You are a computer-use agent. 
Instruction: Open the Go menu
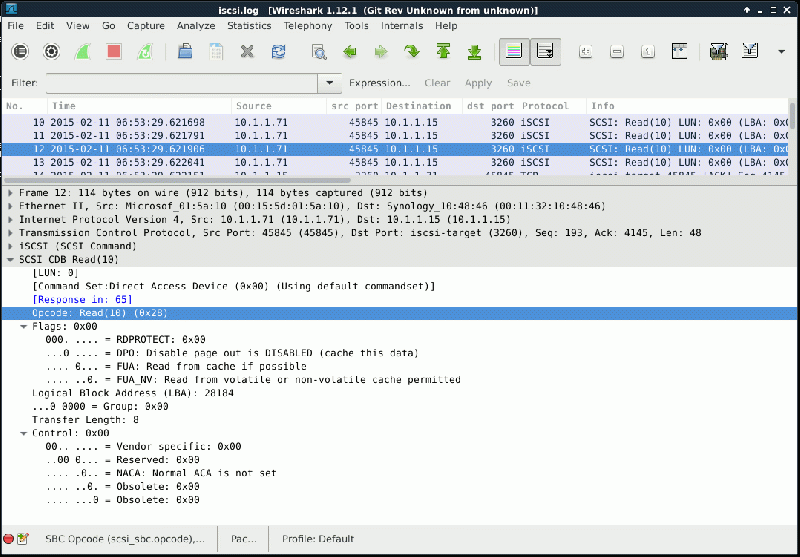pos(109,26)
